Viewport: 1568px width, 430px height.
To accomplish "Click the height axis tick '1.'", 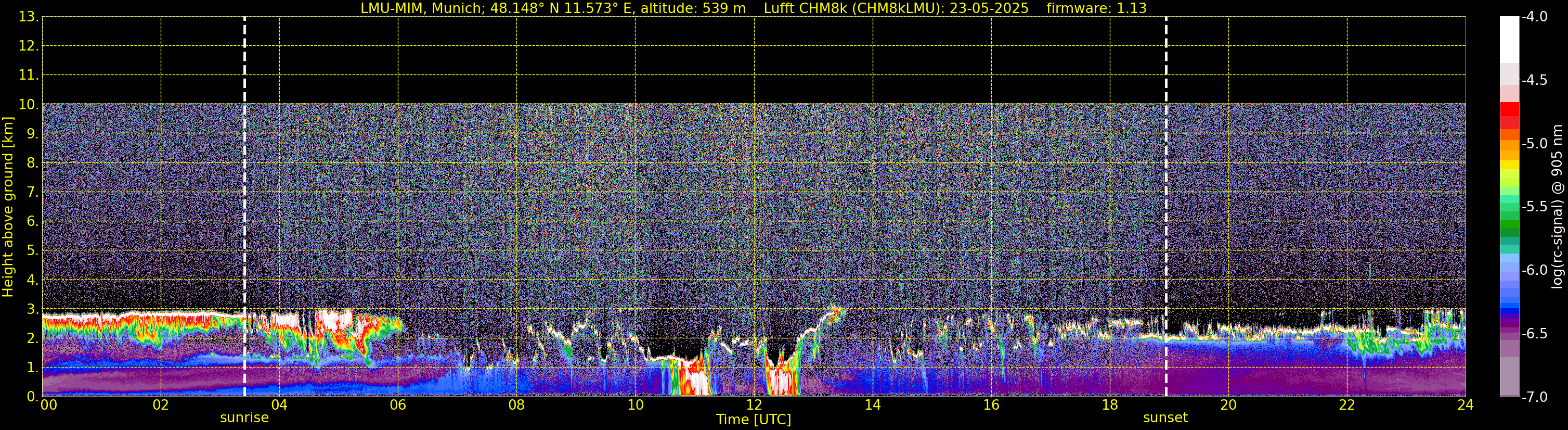I will tap(32, 368).
